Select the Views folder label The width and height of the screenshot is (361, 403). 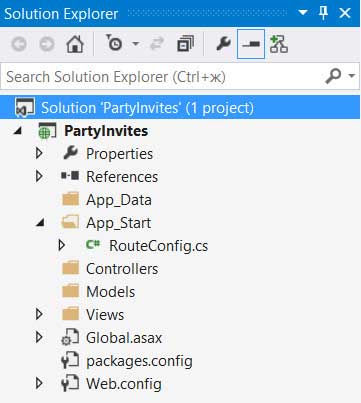[x=105, y=315]
